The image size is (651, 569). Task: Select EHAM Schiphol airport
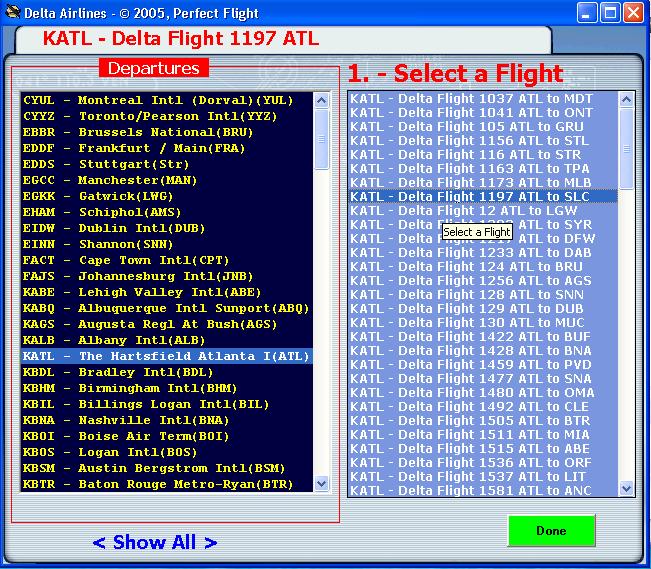point(167,212)
